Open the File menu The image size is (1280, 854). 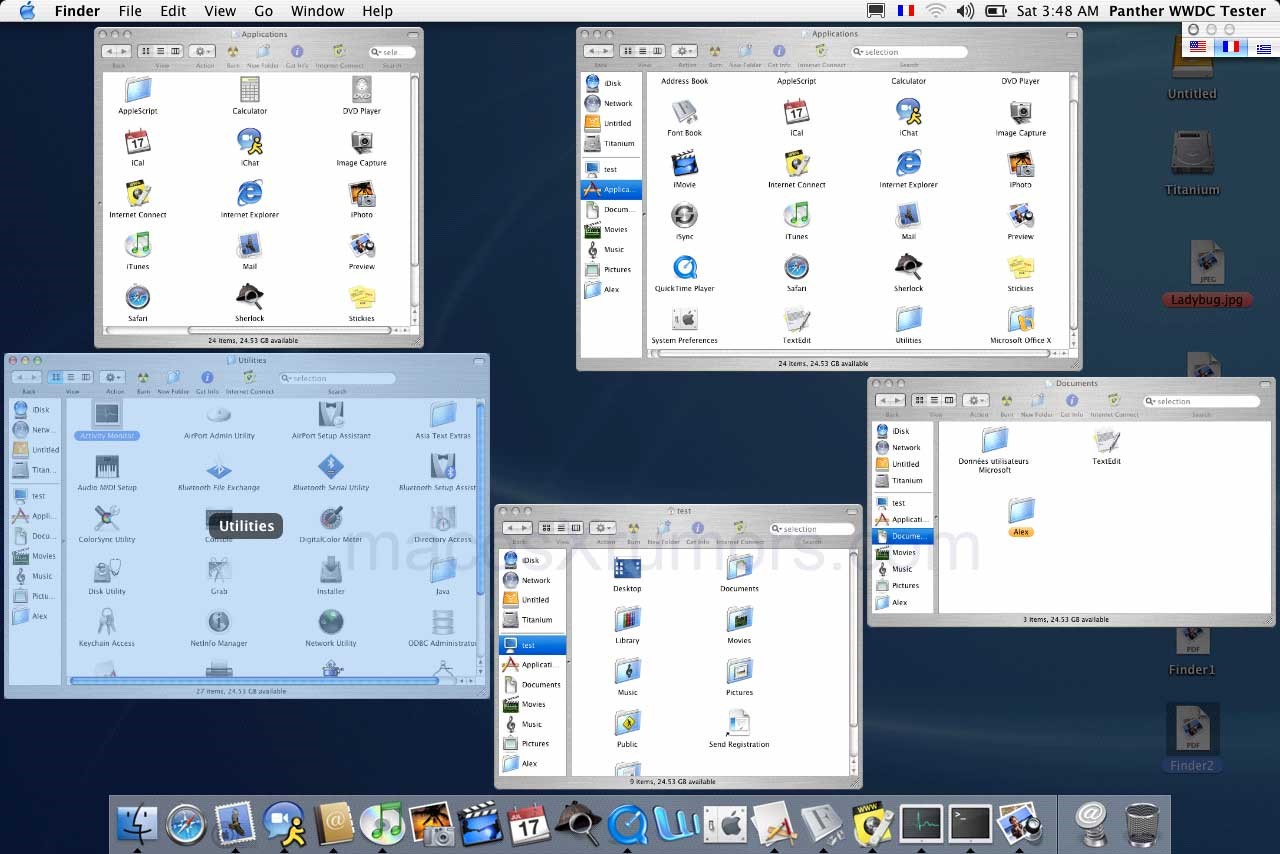coord(130,11)
